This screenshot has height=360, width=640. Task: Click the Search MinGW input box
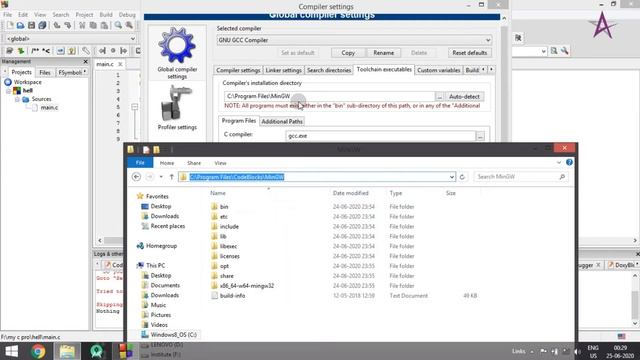521,177
